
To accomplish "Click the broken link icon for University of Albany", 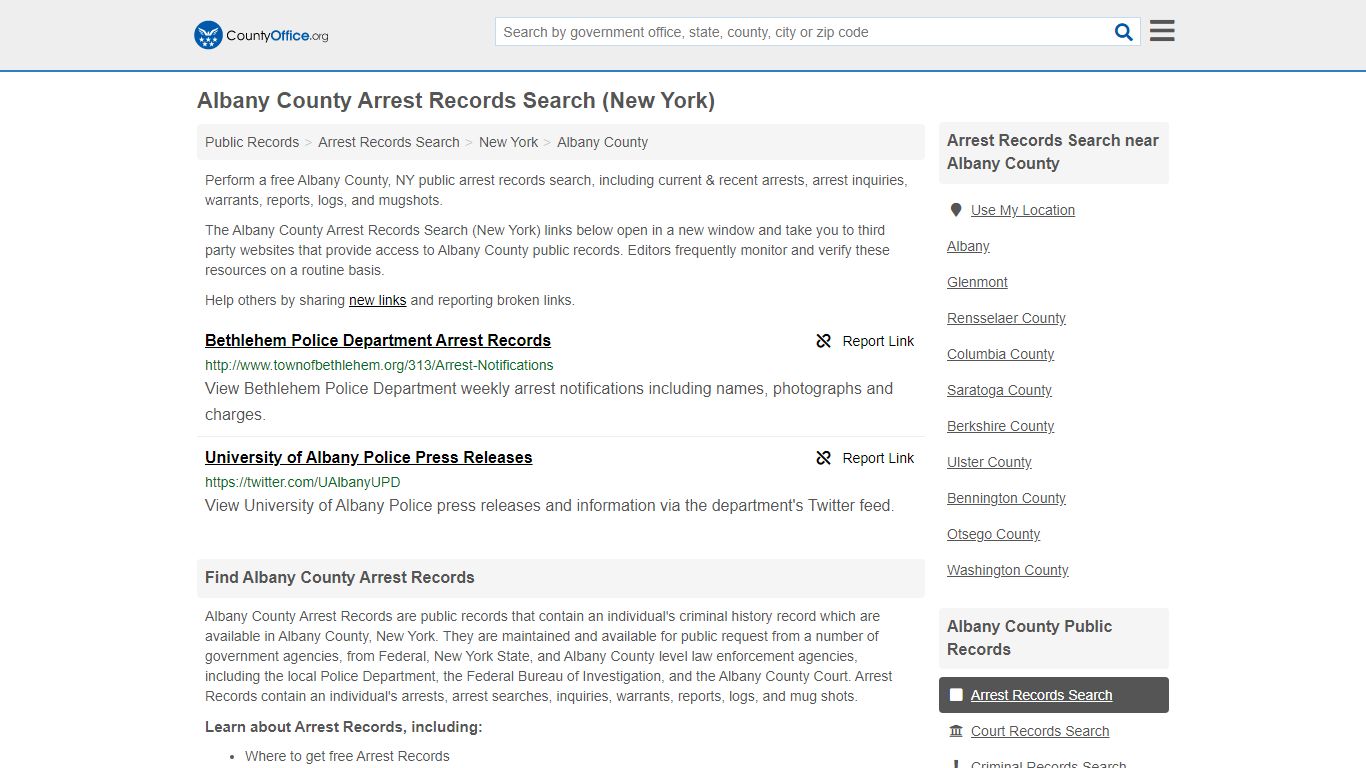I will [824, 458].
